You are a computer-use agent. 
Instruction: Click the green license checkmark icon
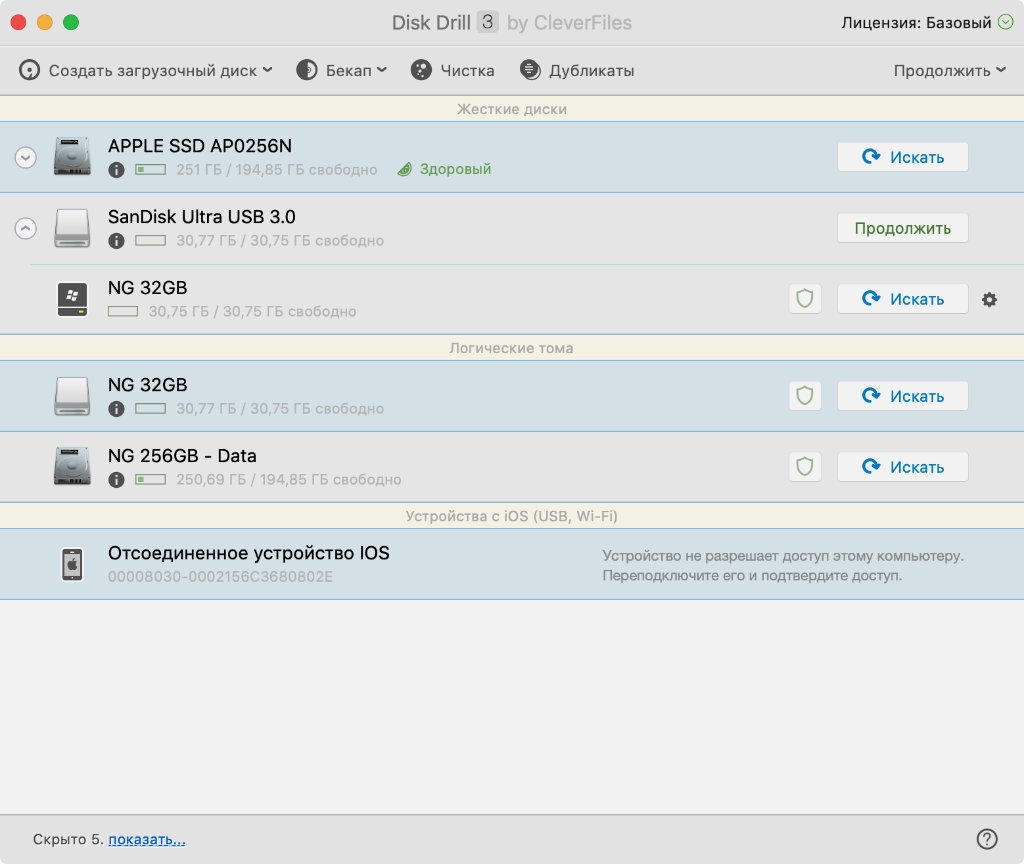point(1006,22)
